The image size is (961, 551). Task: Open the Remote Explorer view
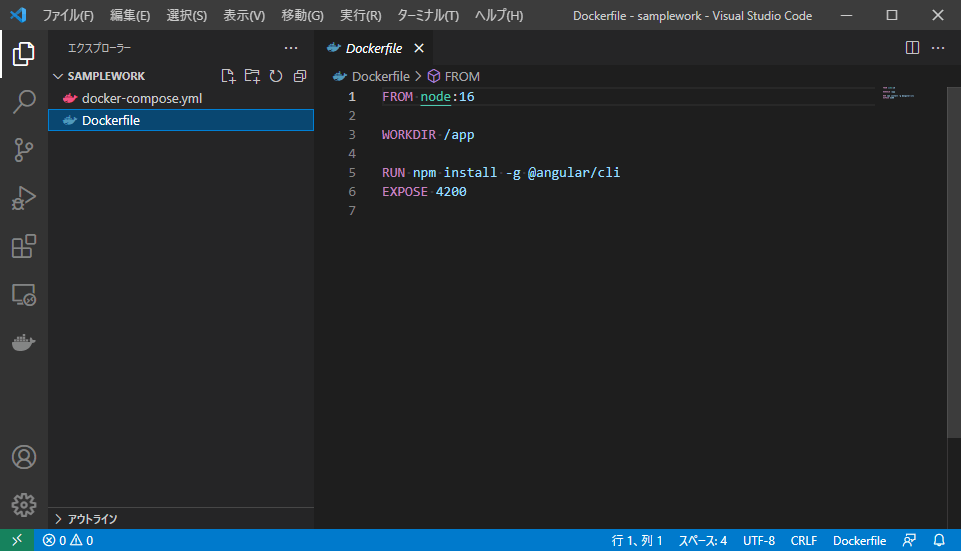tap(23, 295)
